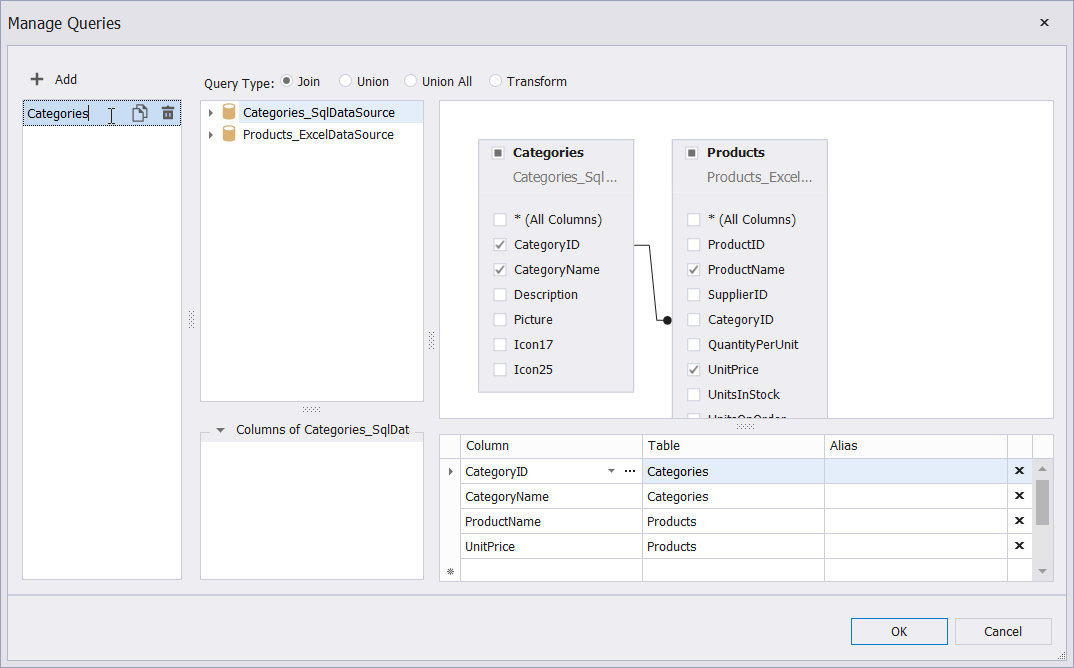Click the Categories_SqlDataSource database icon
This screenshot has width=1074, height=668.
tap(229, 112)
